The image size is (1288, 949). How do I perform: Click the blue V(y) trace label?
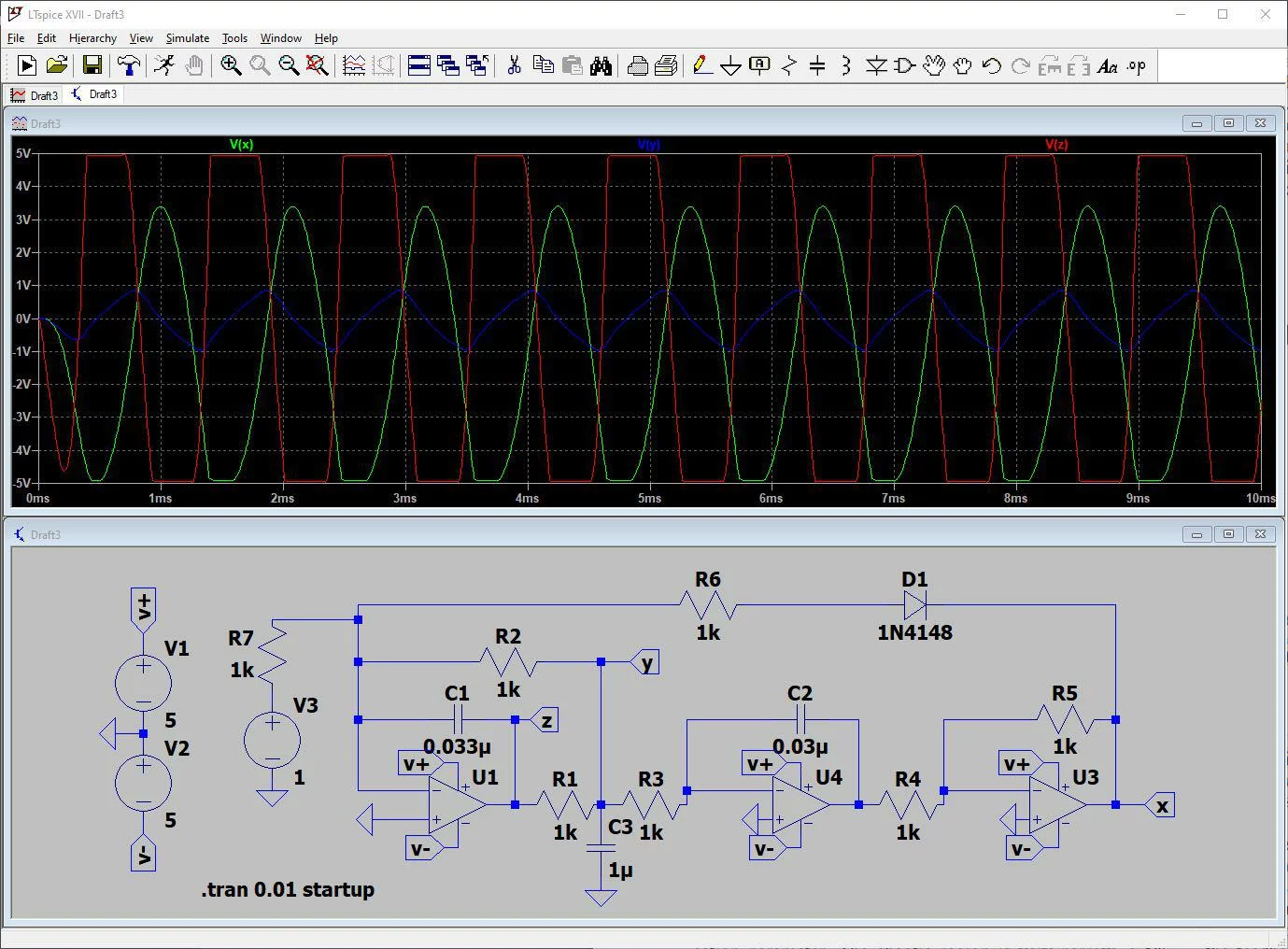(648, 145)
